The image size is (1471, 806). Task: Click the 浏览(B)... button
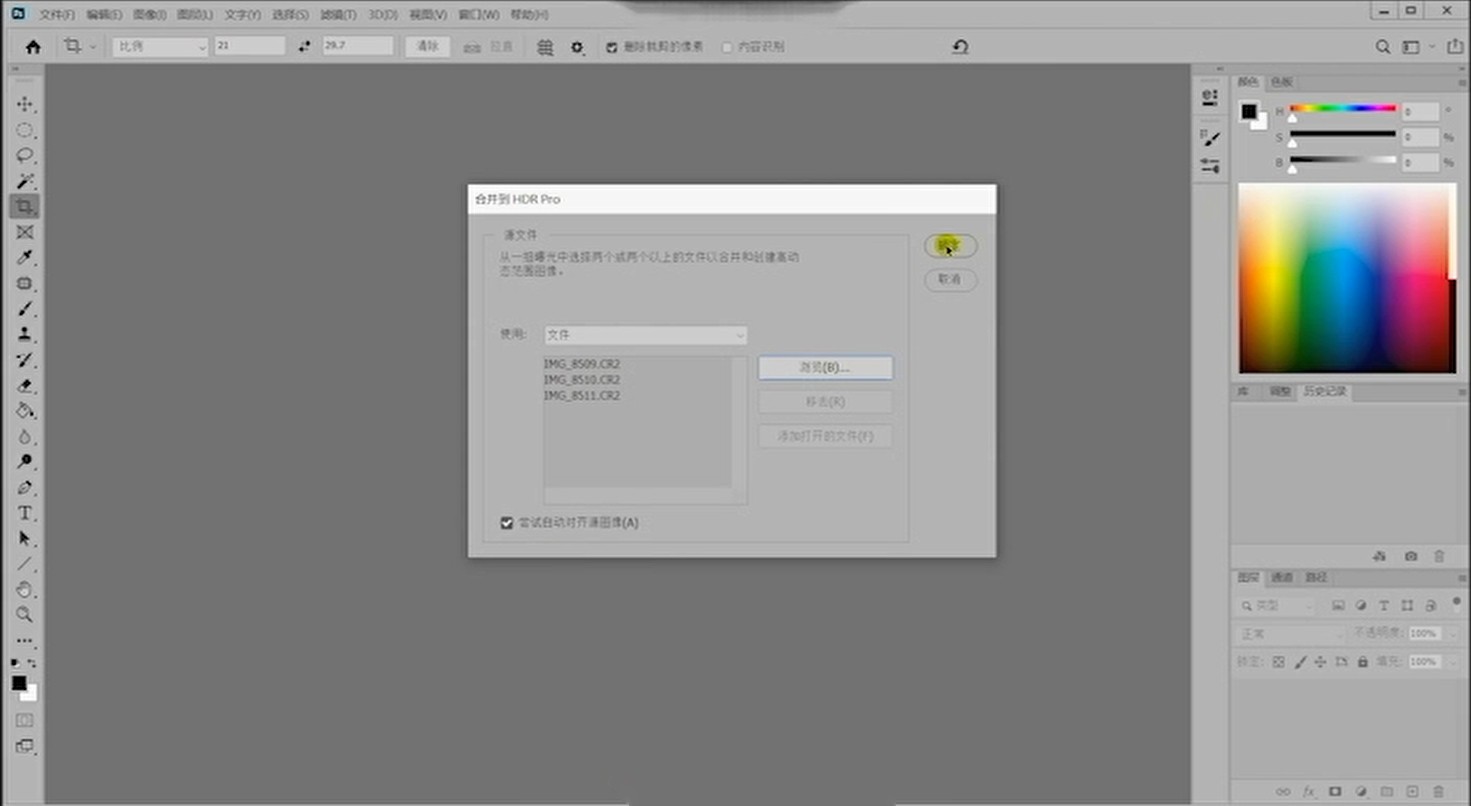pos(825,368)
